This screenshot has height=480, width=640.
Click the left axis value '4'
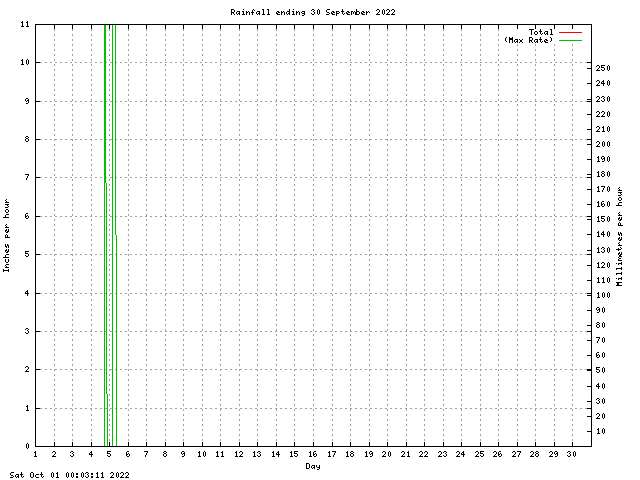tap(27, 293)
